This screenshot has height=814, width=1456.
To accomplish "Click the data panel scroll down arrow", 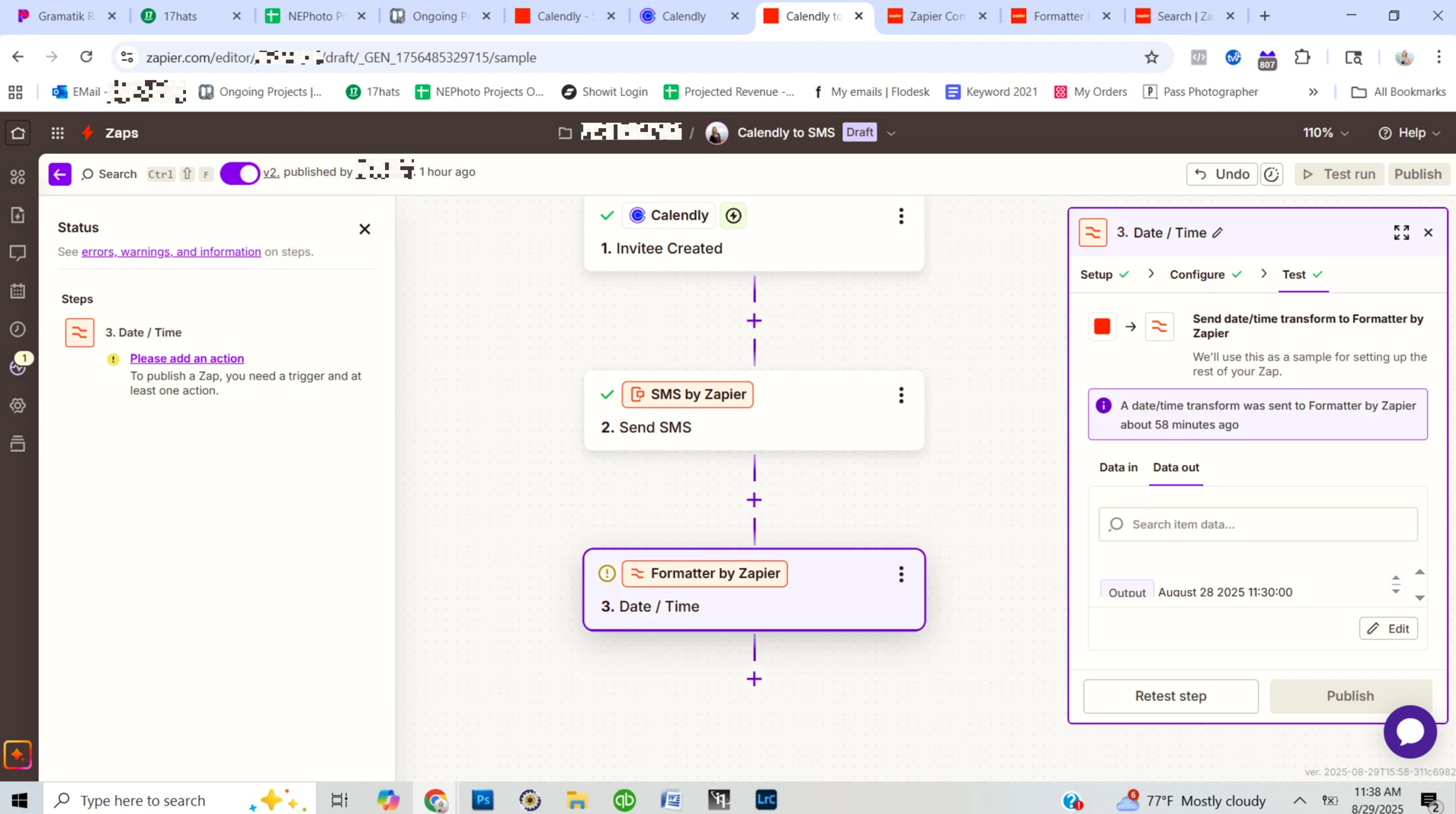I will click(1419, 598).
